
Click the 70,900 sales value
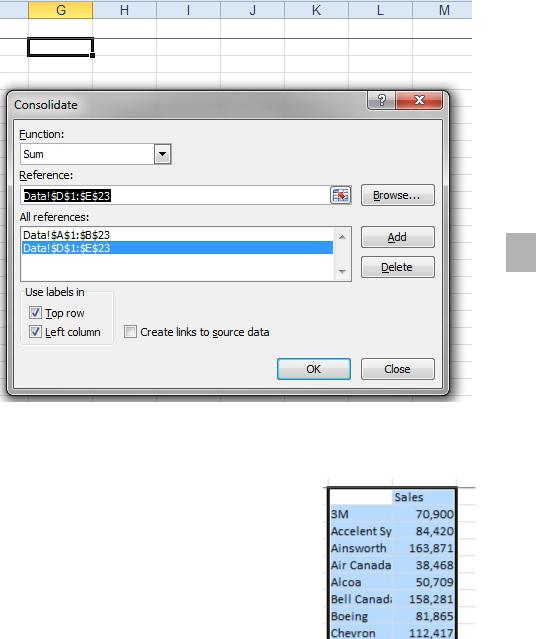424,514
